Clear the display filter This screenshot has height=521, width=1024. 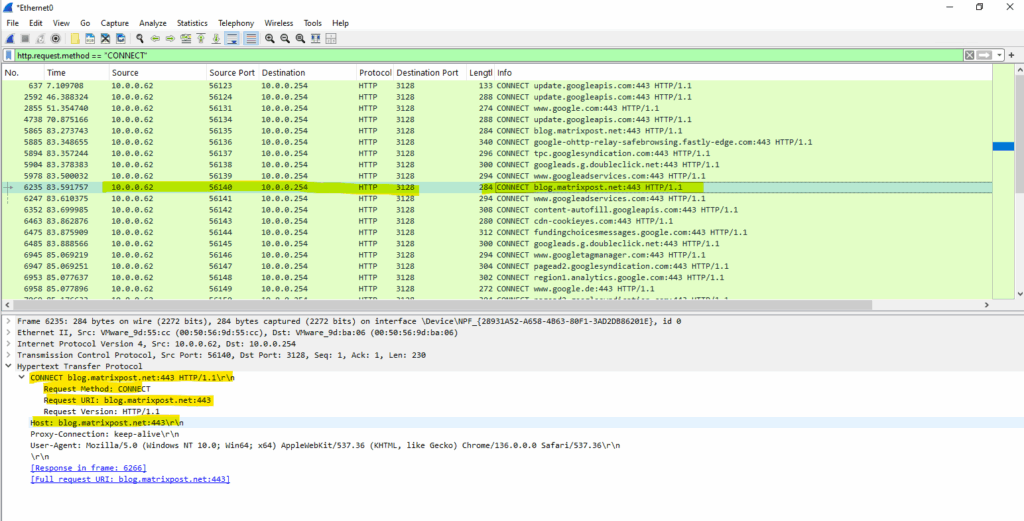click(x=970, y=55)
